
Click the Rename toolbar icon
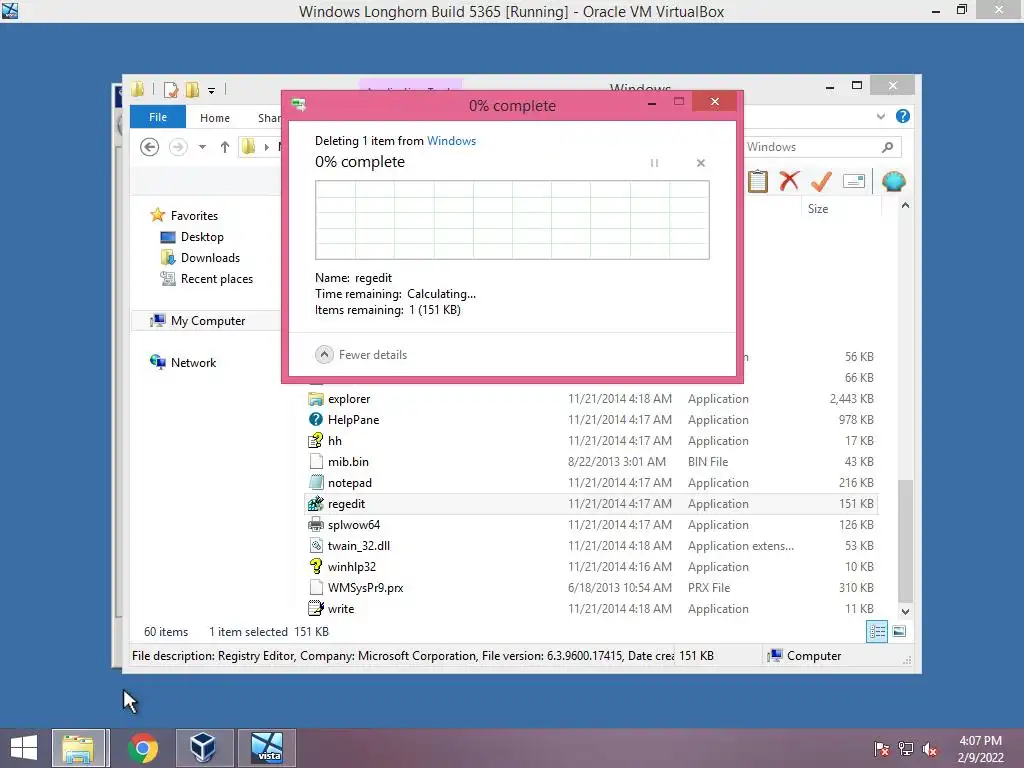(854, 181)
